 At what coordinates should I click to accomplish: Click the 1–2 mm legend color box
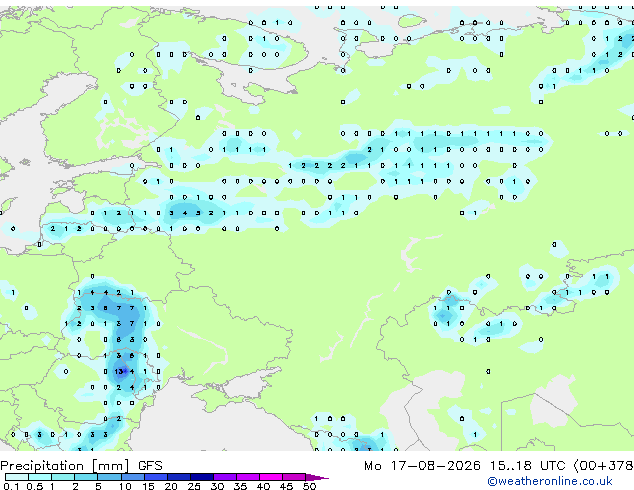pos(63,477)
